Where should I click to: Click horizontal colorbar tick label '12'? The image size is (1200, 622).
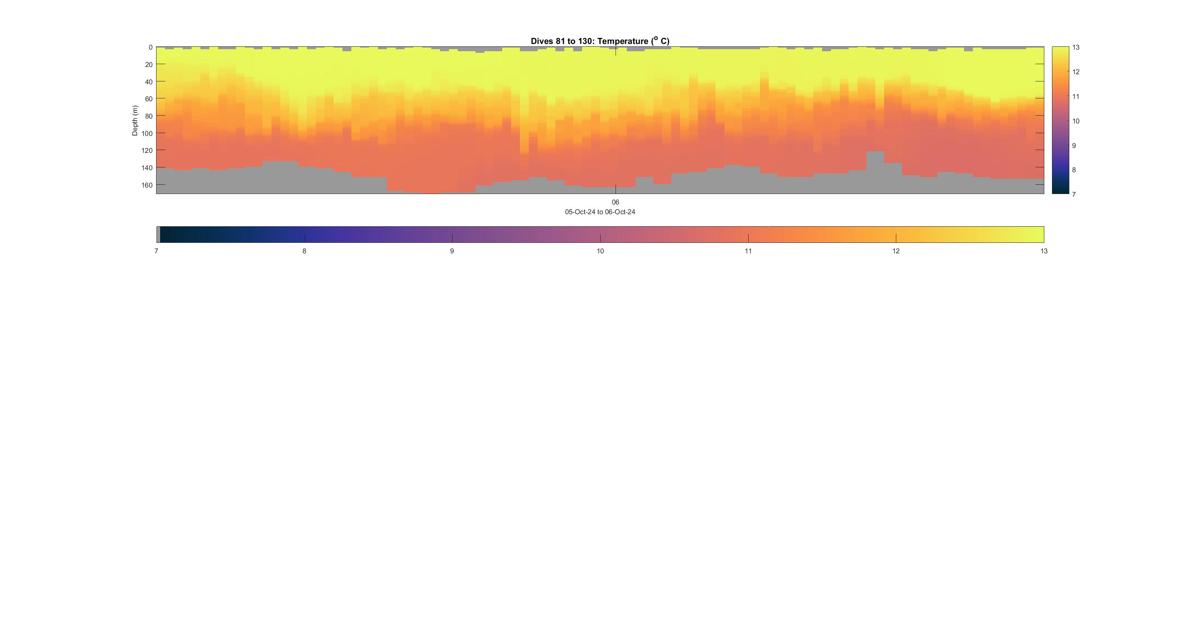896,251
